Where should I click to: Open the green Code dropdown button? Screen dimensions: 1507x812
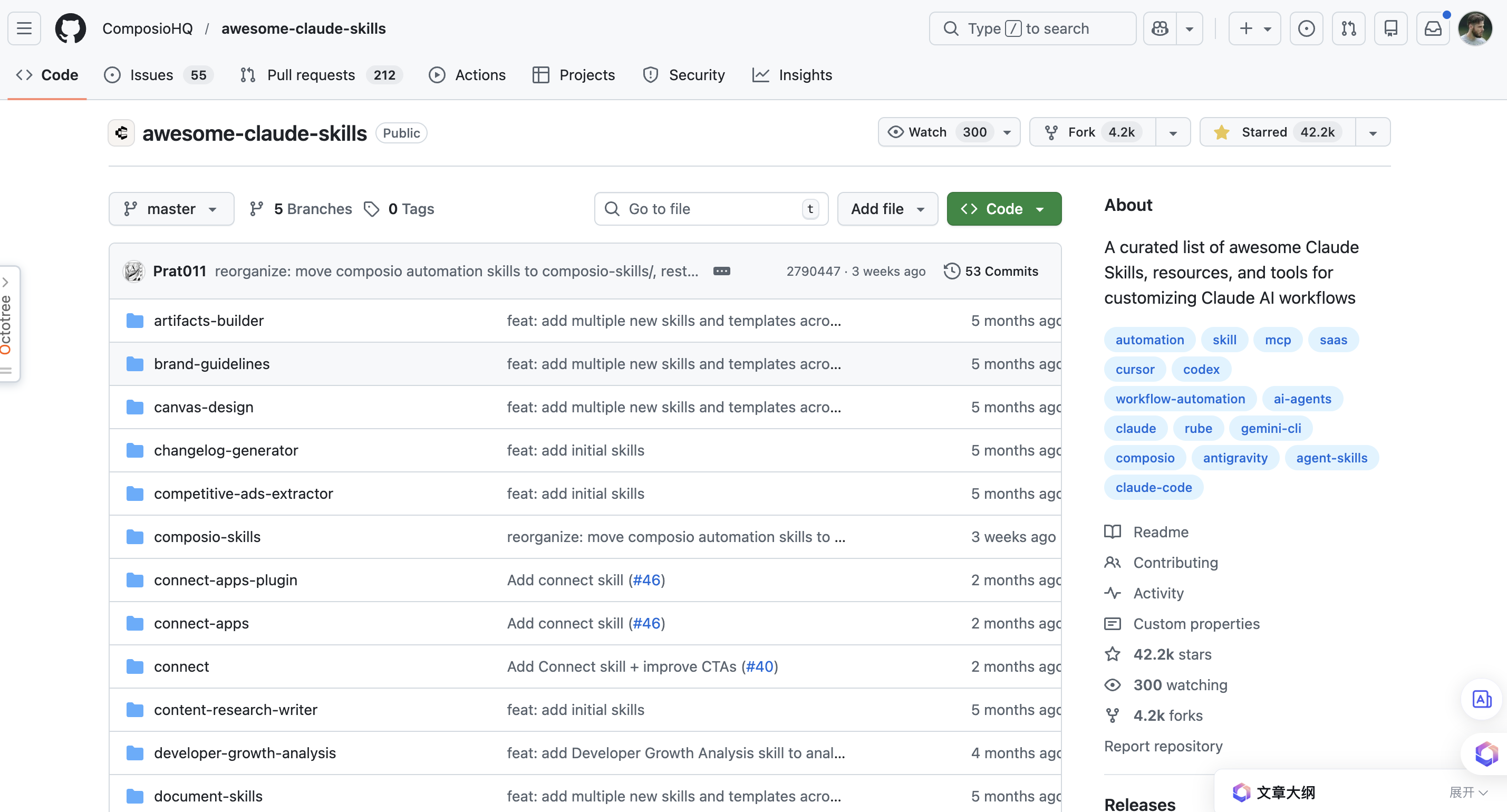click(1004, 209)
